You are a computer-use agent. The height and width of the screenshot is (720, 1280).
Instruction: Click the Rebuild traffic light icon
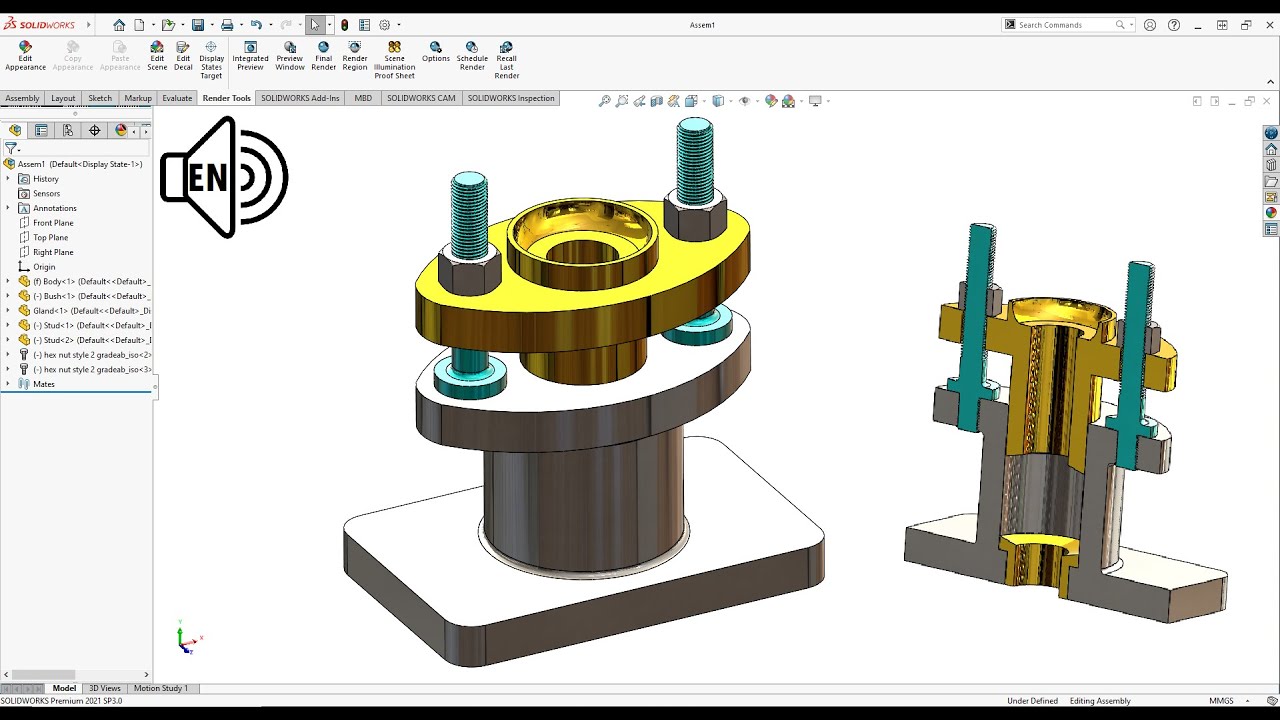pyautogui.click(x=345, y=25)
